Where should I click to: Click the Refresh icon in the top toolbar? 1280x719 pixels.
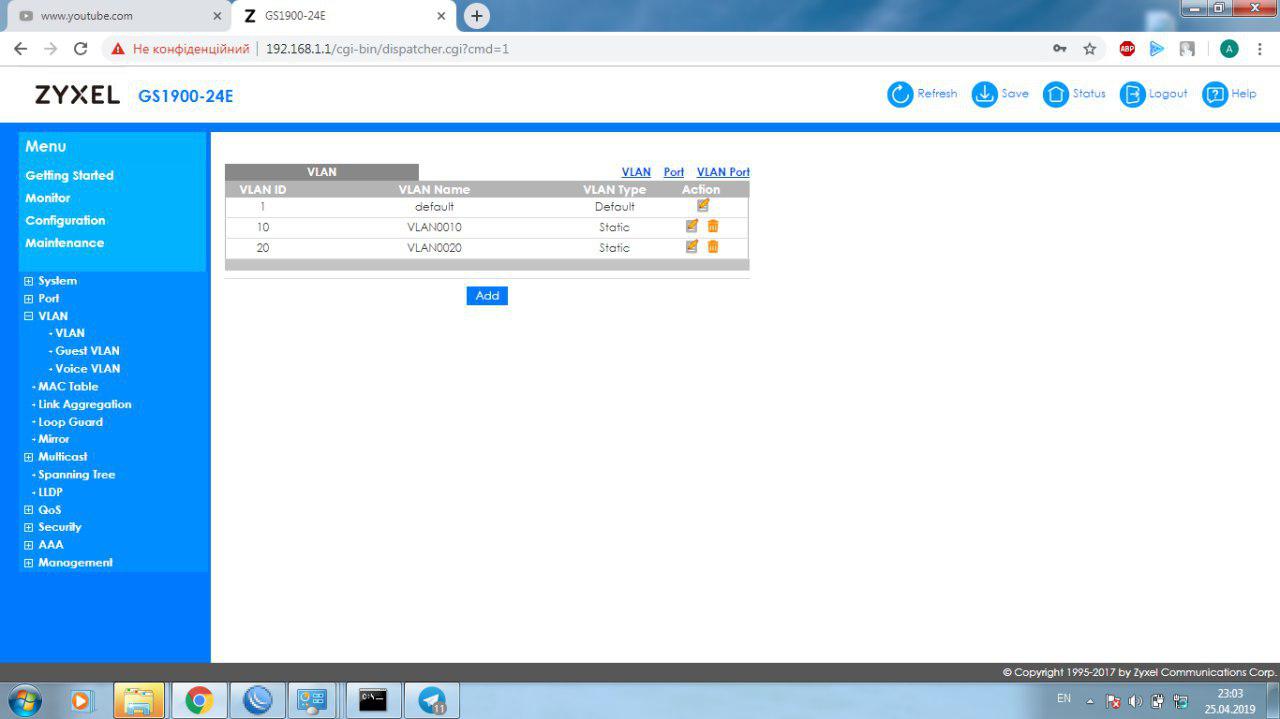click(900, 94)
